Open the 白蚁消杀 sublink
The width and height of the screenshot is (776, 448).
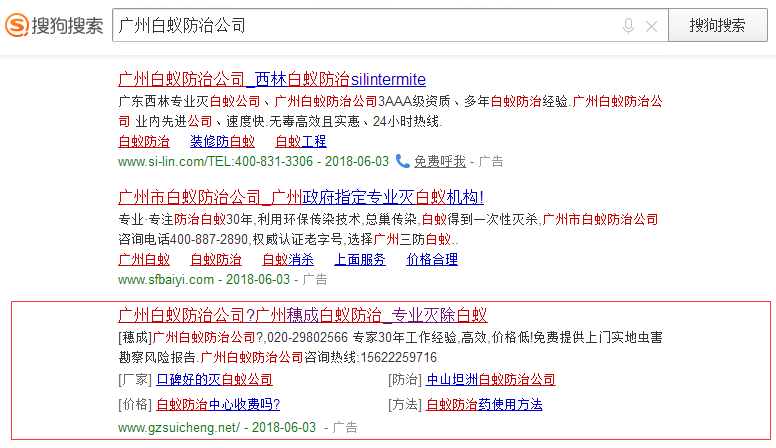(288, 259)
